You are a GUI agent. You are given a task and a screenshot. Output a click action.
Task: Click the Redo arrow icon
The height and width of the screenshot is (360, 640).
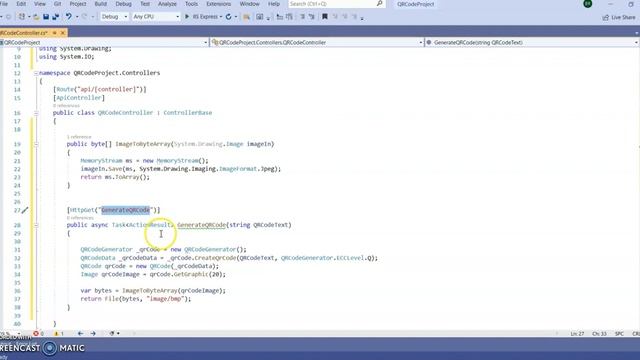click(84, 17)
